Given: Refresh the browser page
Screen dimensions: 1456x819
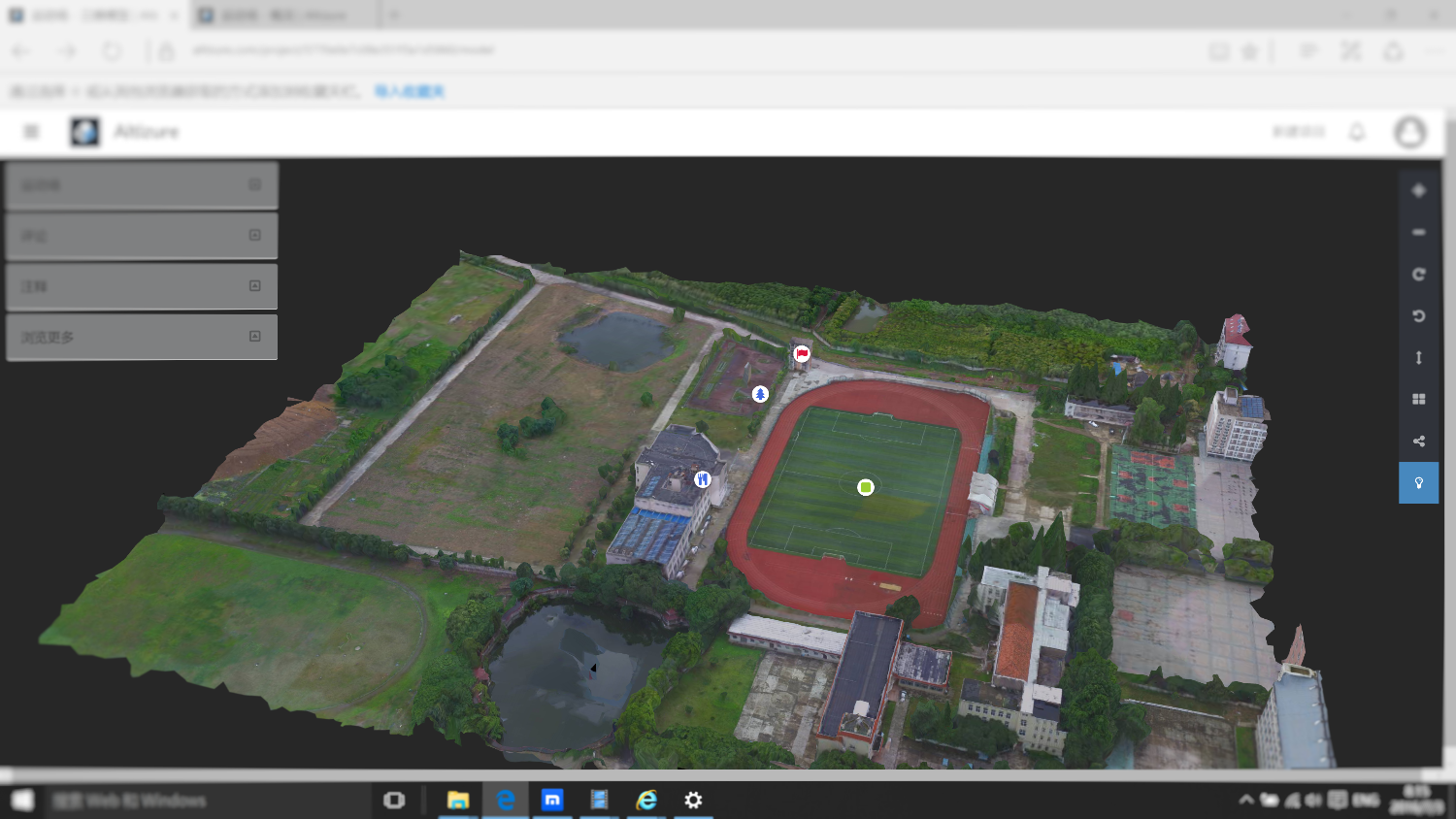Looking at the screenshot, I should pos(112,50).
